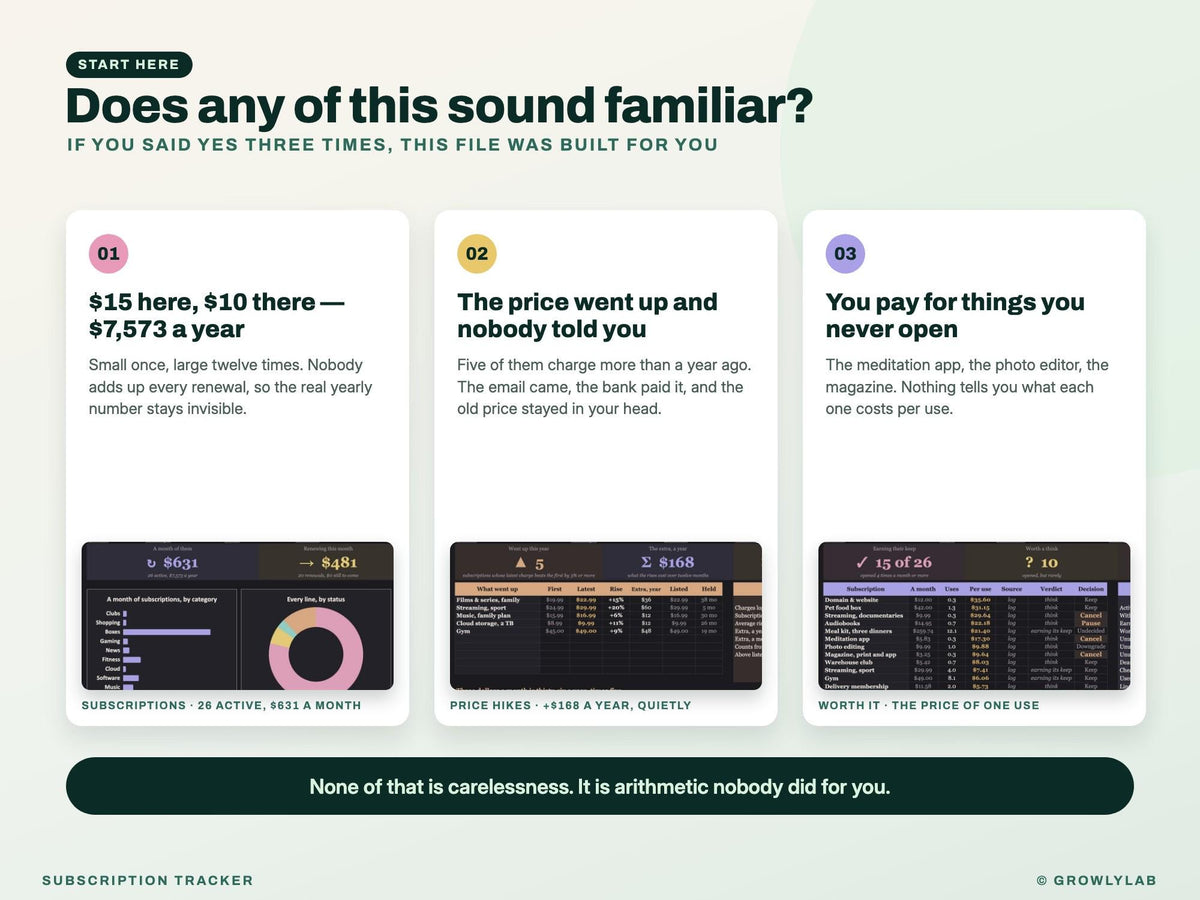Click the Fitness category label in the bar chart
Viewport: 1200px width, 900px height.
(111, 659)
